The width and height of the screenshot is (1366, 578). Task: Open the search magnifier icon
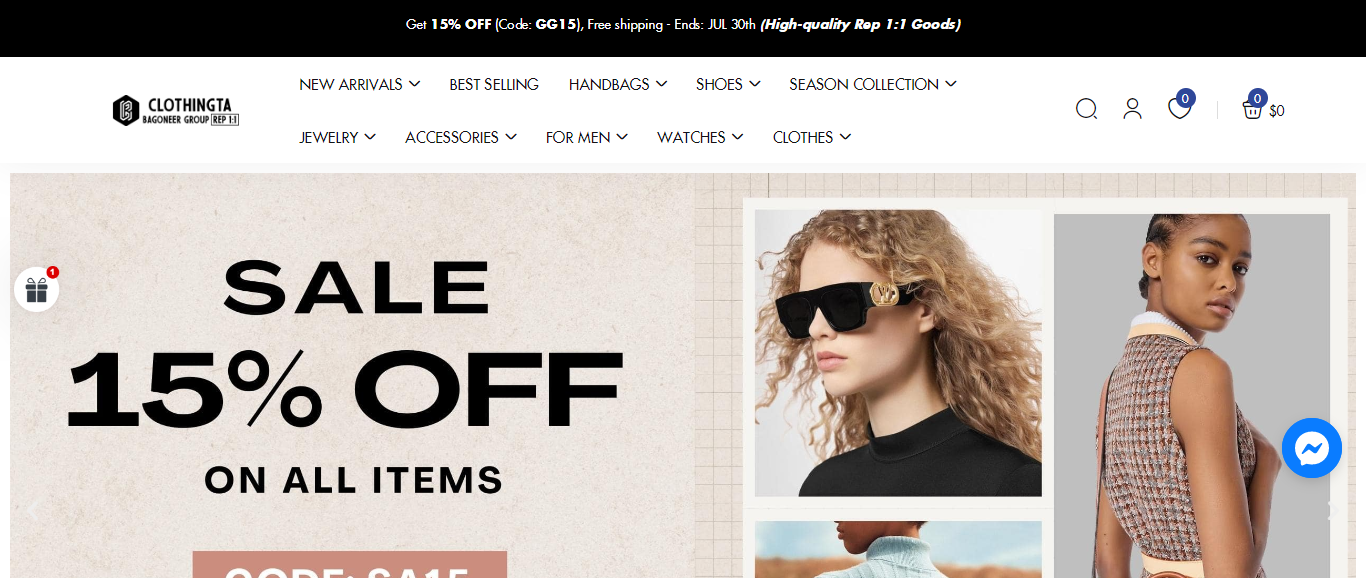[1087, 109]
